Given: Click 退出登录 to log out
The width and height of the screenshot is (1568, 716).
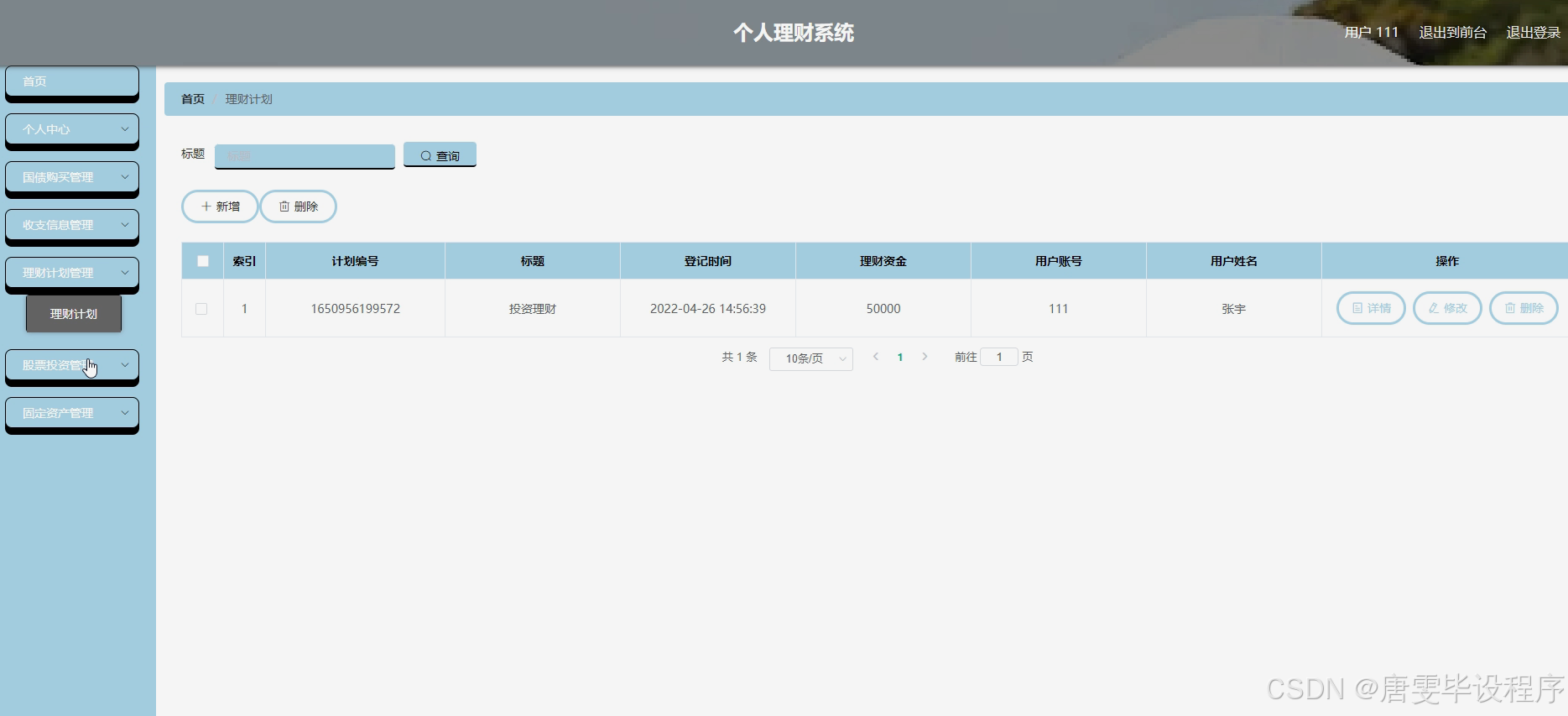Looking at the screenshot, I should pos(1533,33).
